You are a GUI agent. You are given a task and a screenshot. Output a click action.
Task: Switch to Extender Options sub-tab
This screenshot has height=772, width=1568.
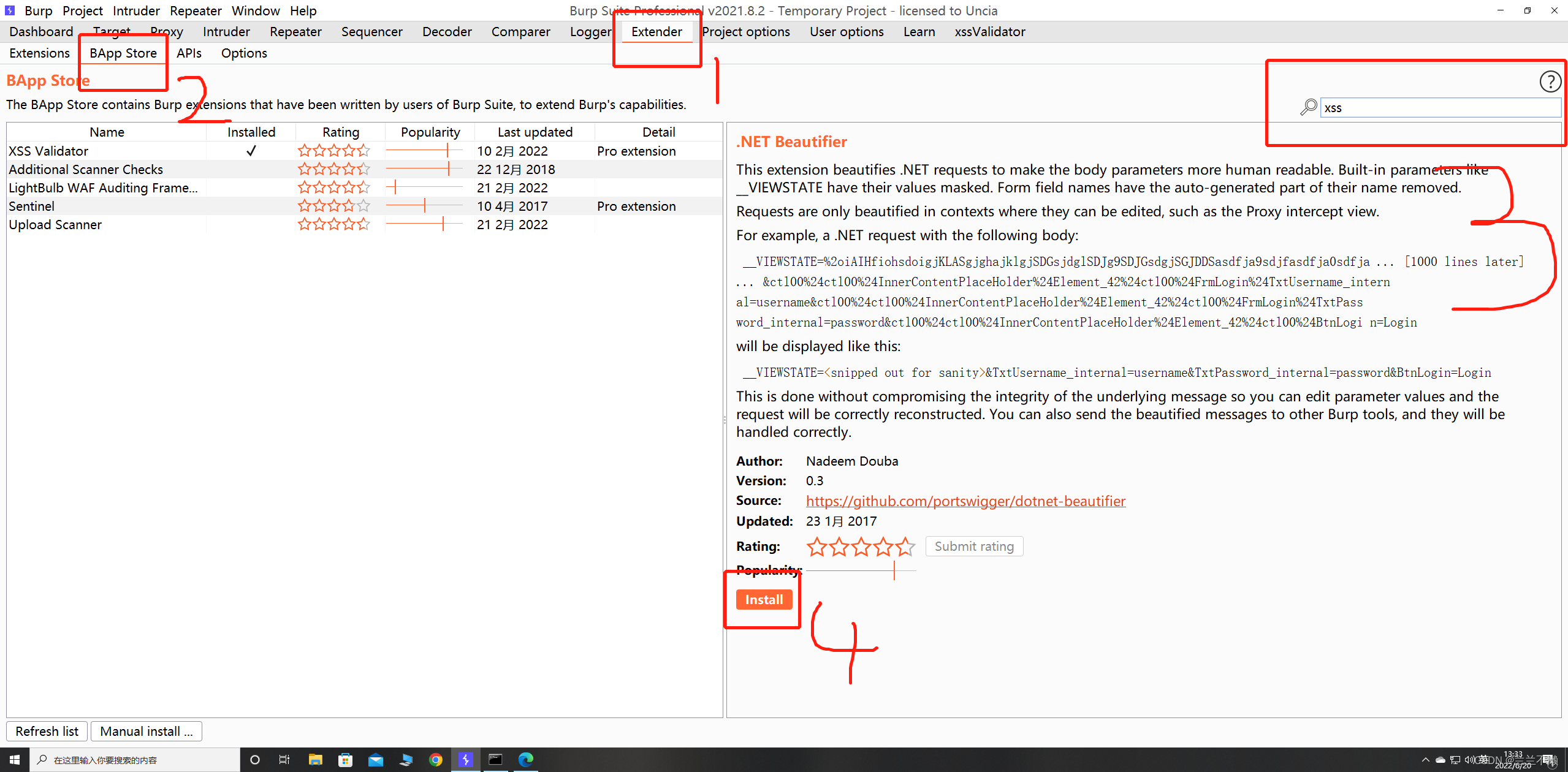click(x=244, y=53)
